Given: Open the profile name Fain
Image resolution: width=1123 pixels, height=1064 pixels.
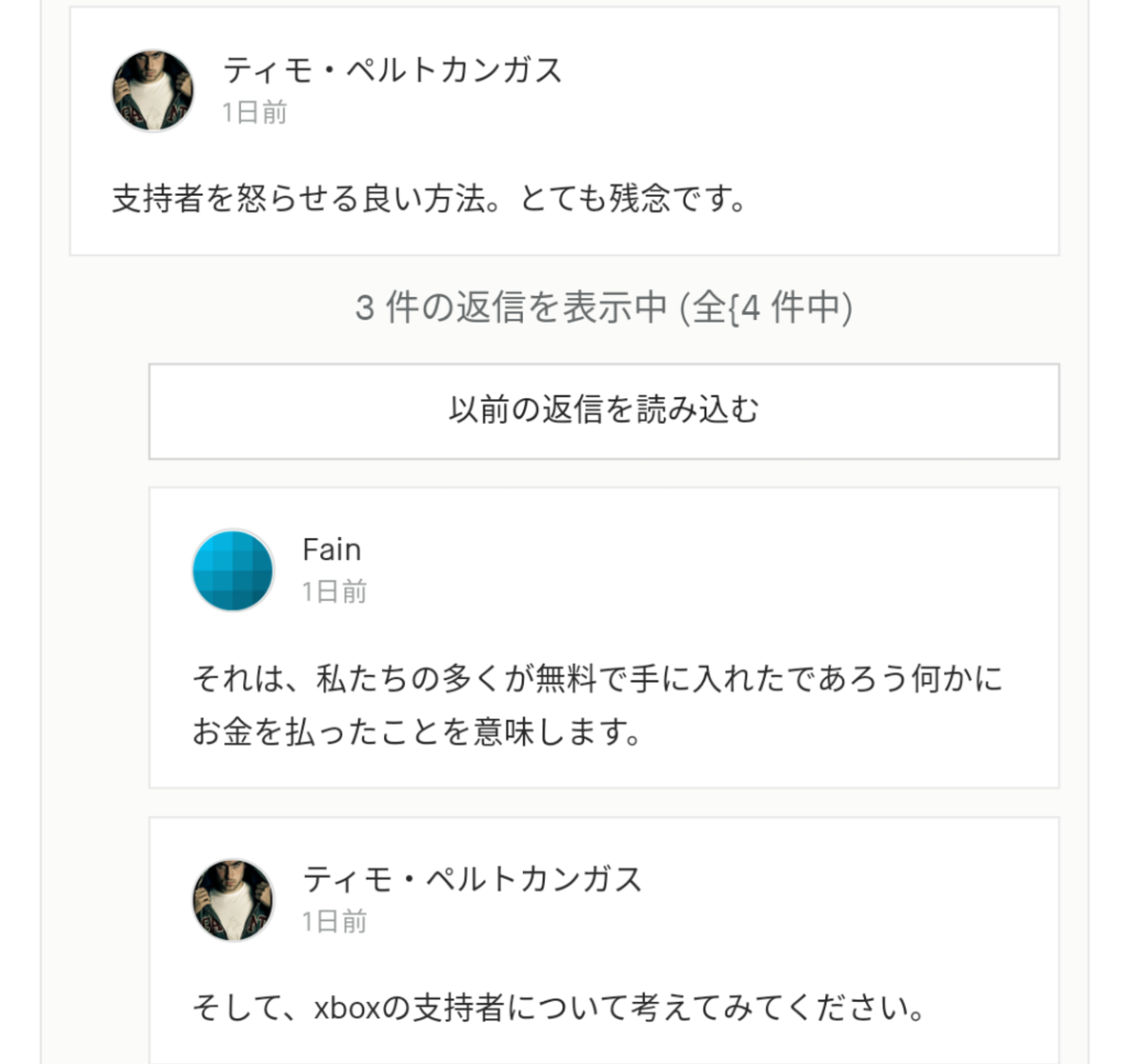Looking at the screenshot, I should (x=331, y=550).
